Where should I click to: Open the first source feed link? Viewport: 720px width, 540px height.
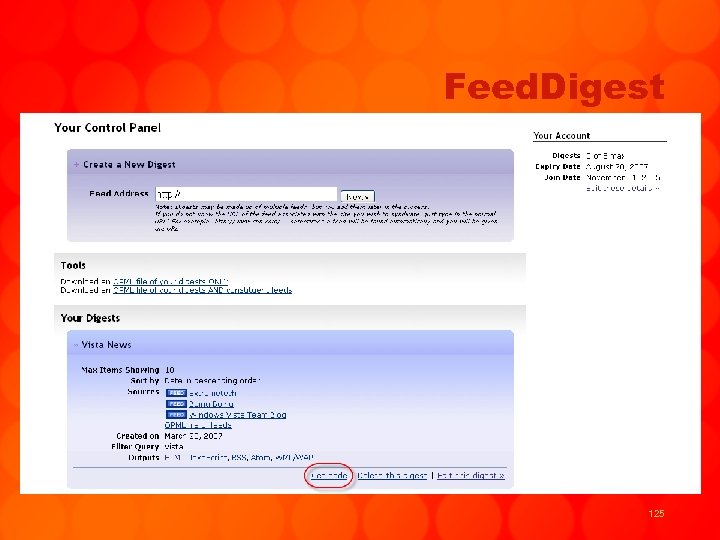pyautogui.click(x=213, y=393)
